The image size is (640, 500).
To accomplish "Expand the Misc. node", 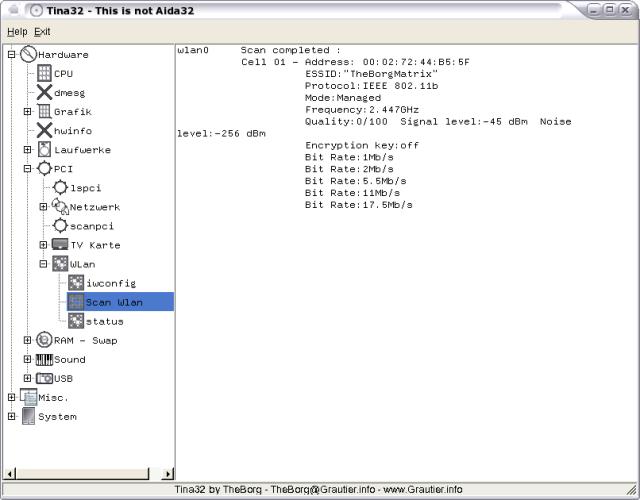I will tap(12, 397).
